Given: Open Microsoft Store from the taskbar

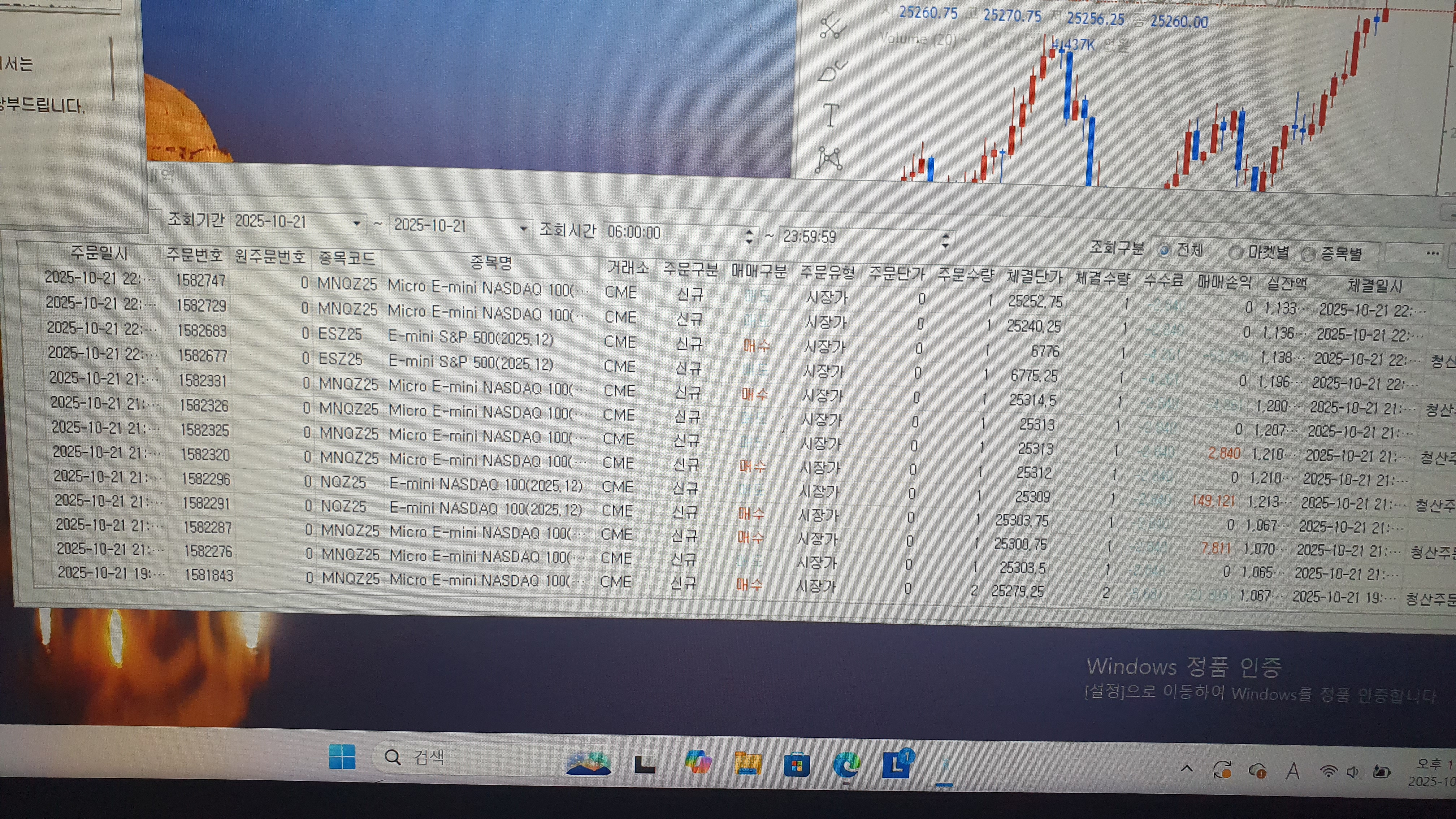Looking at the screenshot, I should pyautogui.click(x=796, y=765).
